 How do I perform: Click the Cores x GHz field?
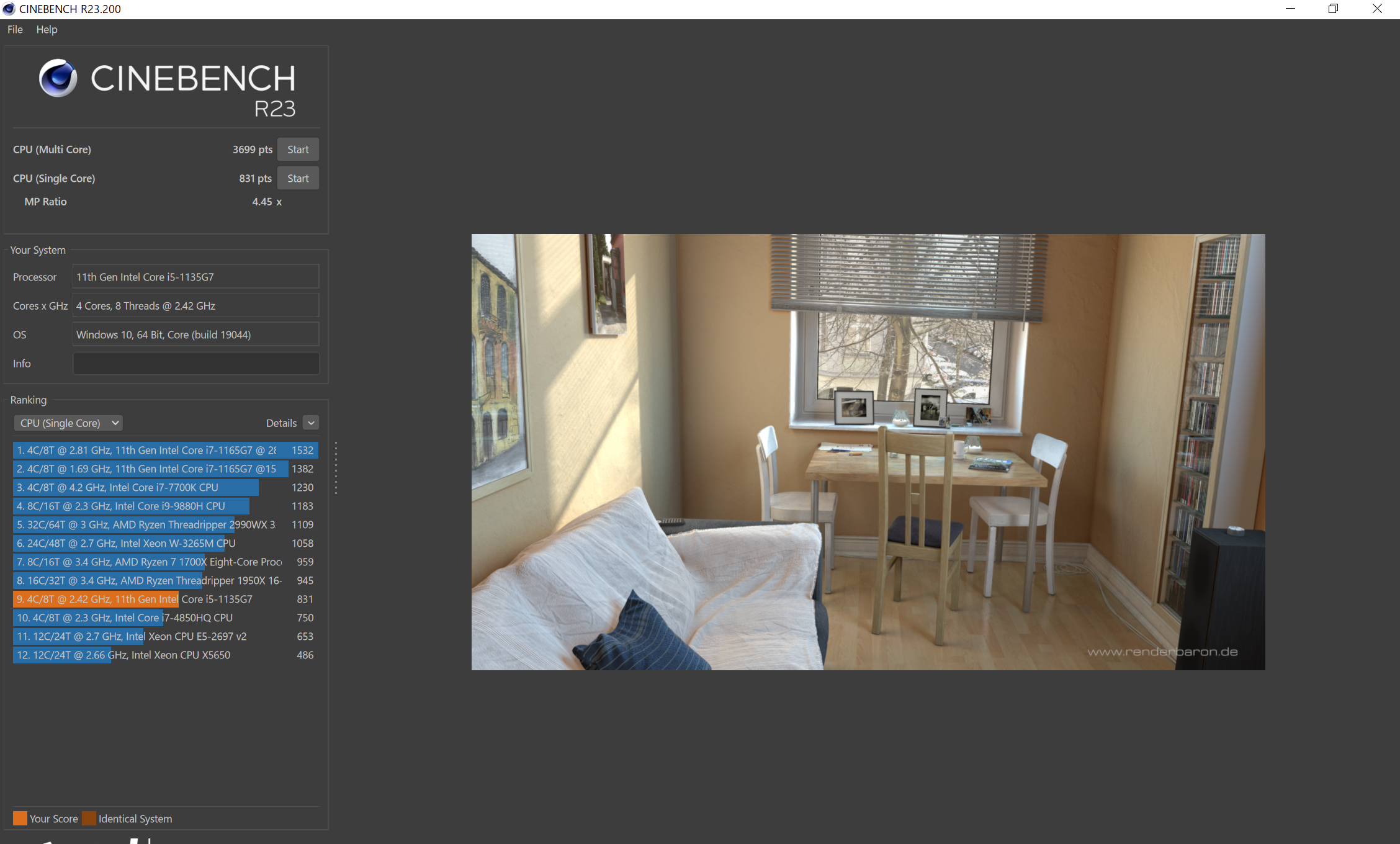point(196,306)
